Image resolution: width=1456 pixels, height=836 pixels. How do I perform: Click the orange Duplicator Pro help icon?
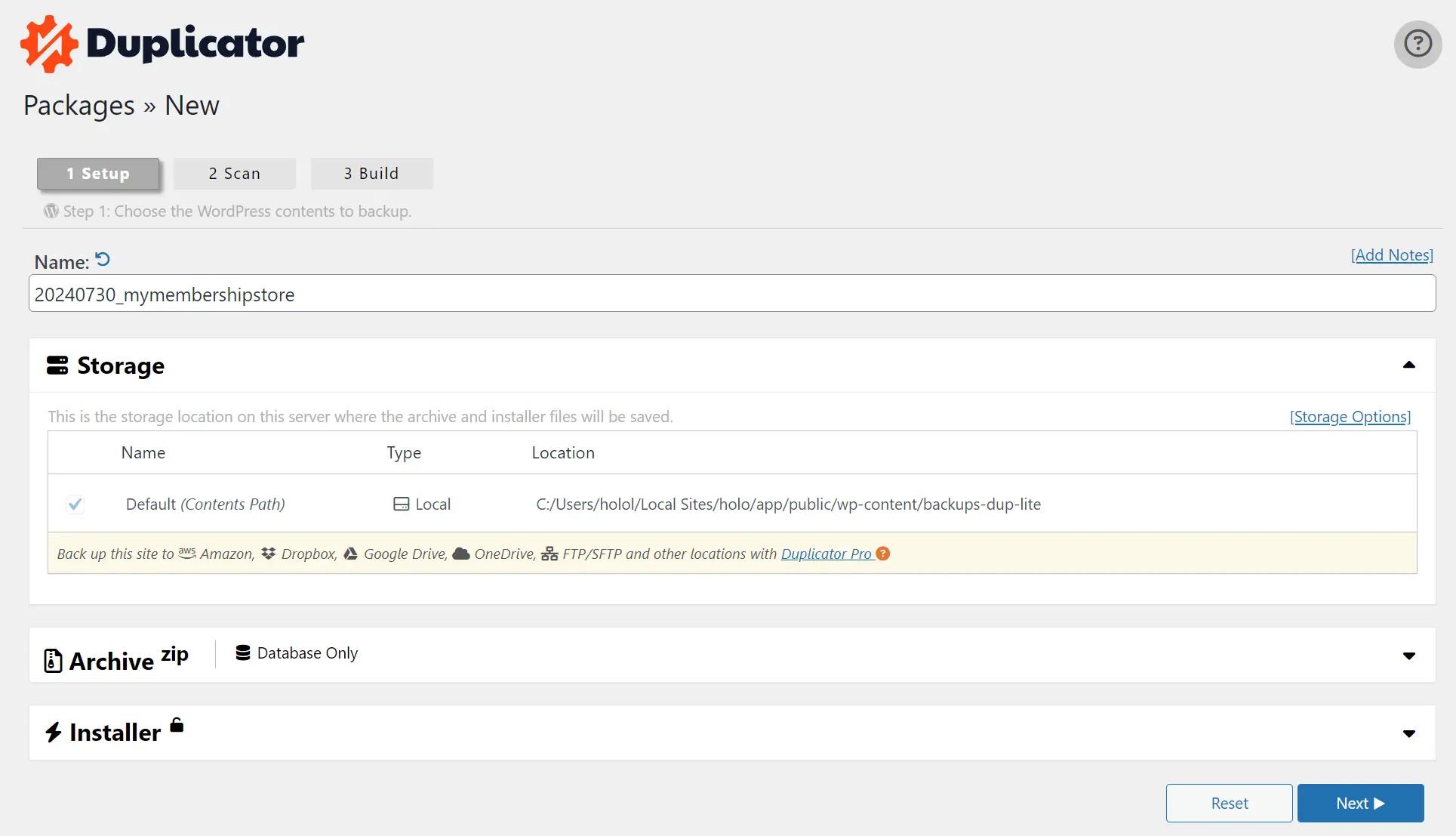tap(883, 554)
